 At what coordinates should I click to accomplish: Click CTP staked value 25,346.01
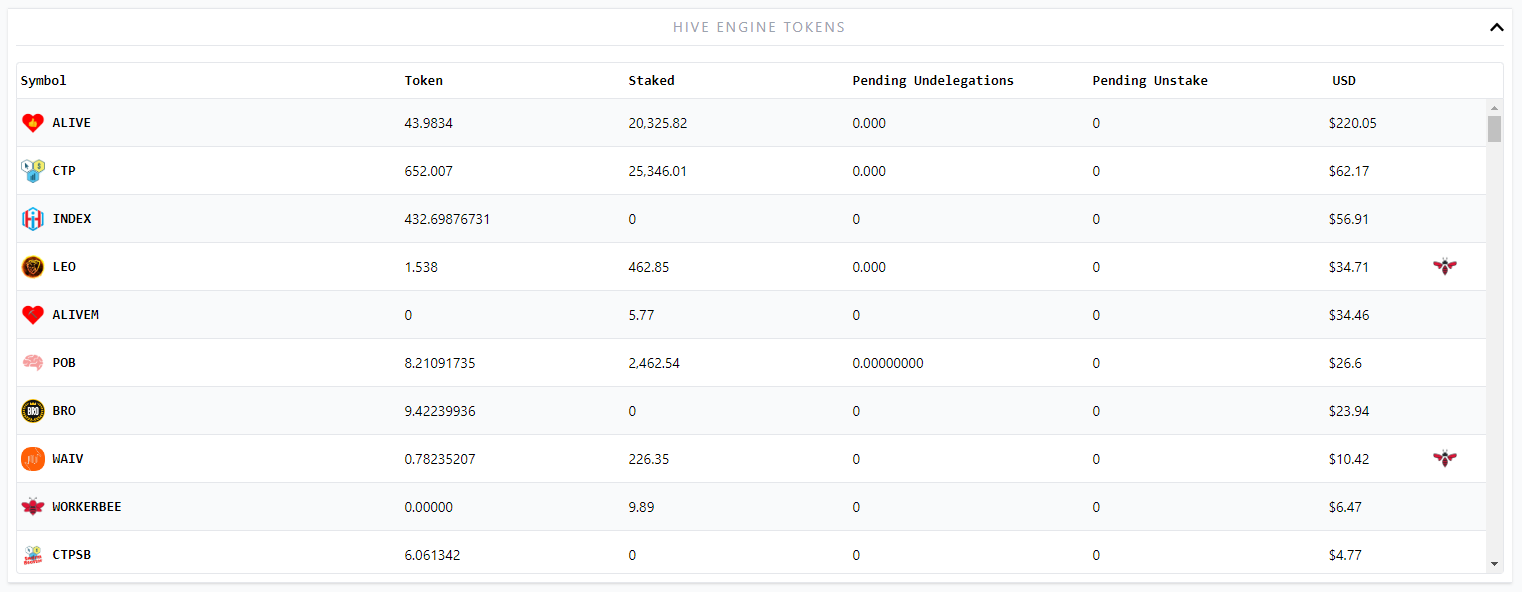tap(658, 171)
